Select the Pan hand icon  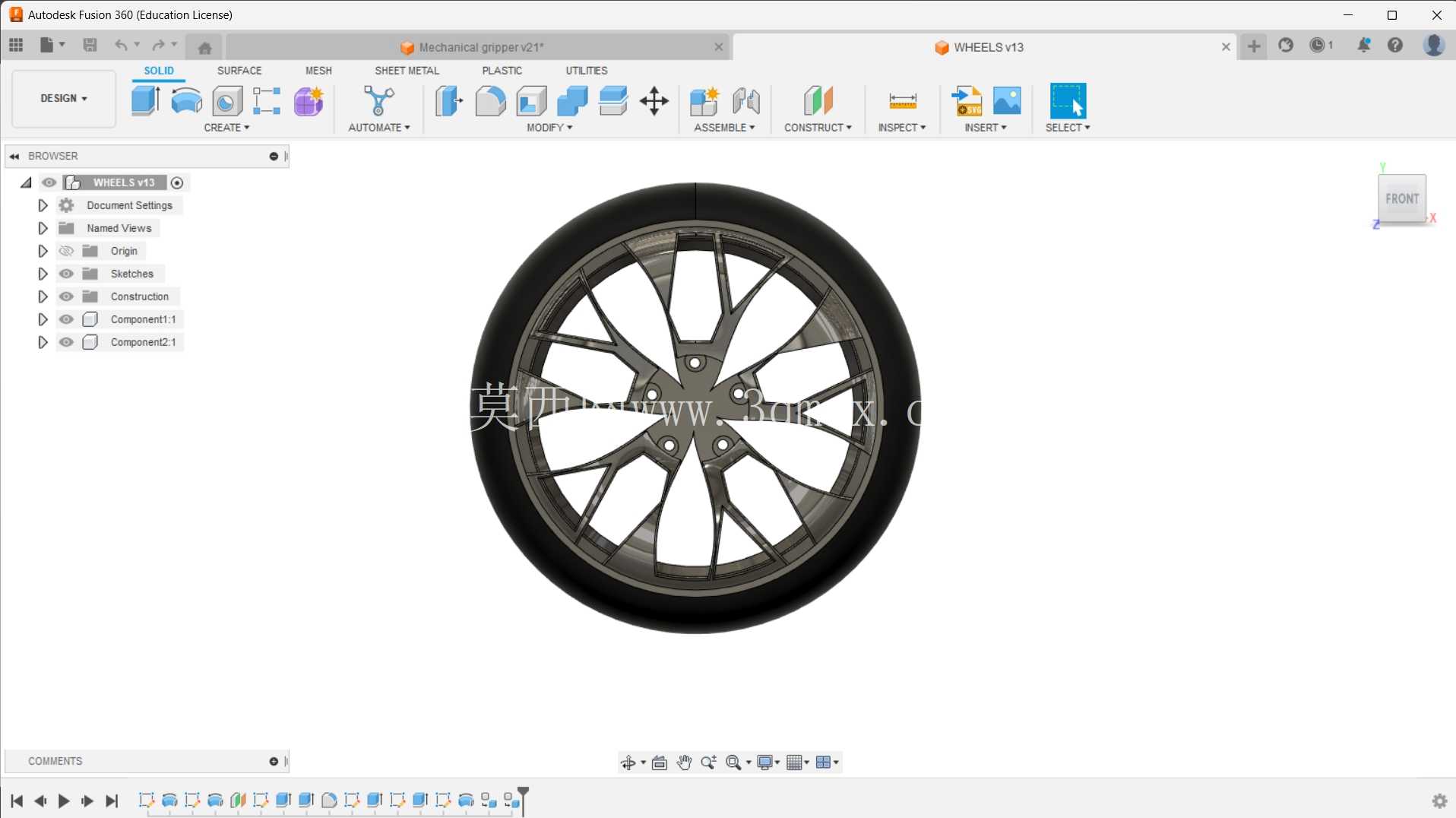(x=684, y=762)
